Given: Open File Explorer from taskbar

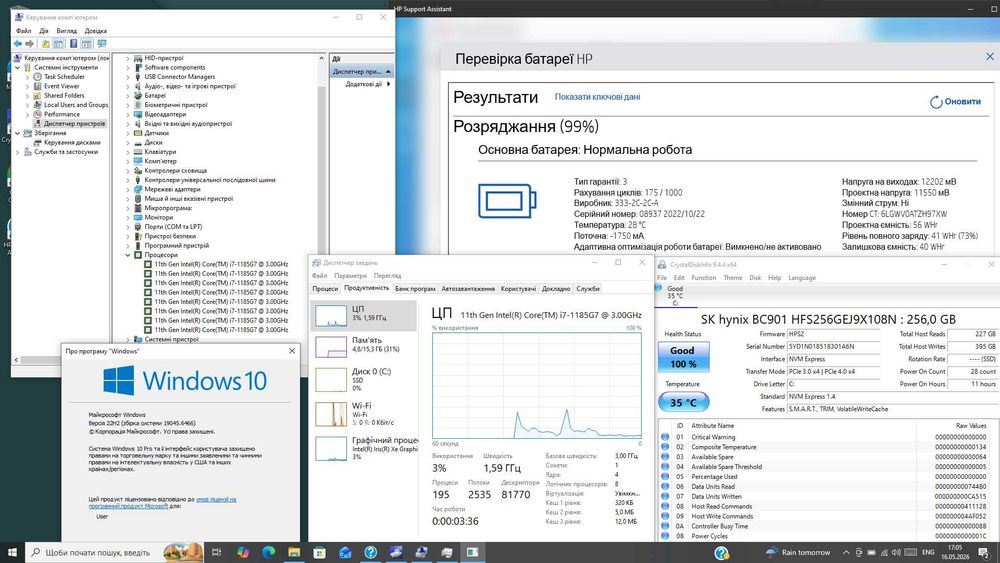Looking at the screenshot, I should [294, 552].
